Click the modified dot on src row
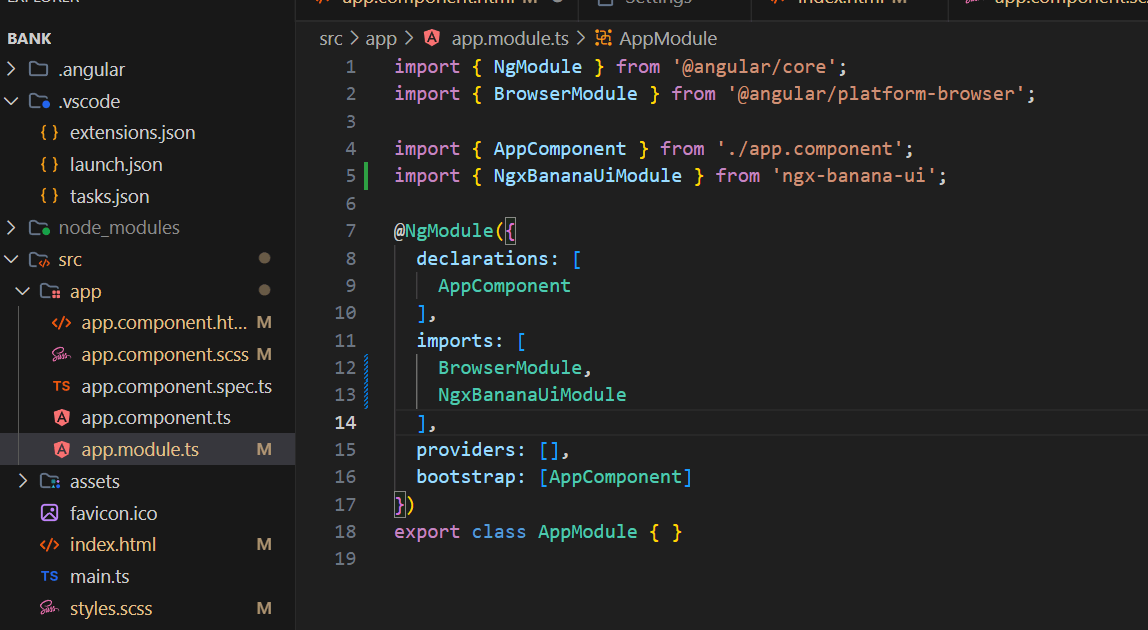Viewport: 1148px width, 630px height. (264, 258)
